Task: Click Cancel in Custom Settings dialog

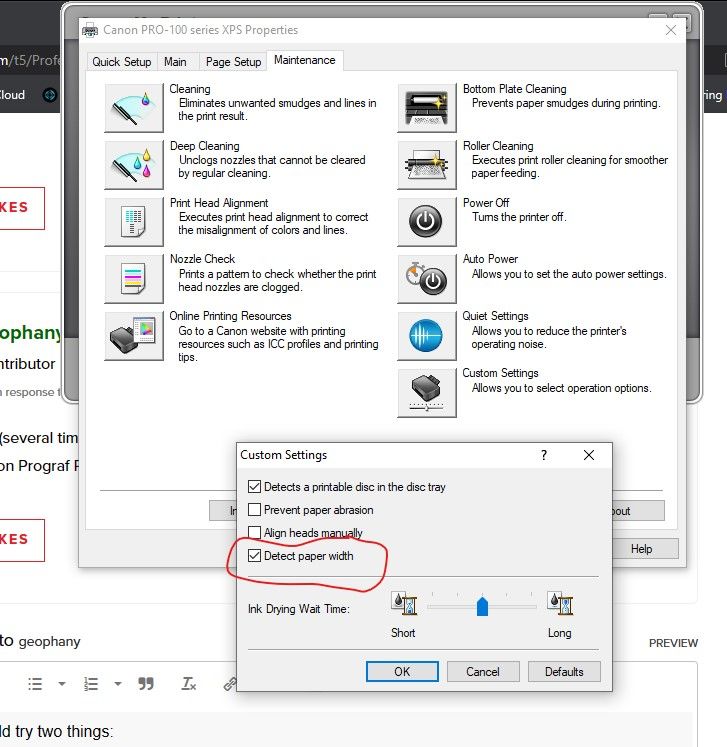Action: coord(483,672)
